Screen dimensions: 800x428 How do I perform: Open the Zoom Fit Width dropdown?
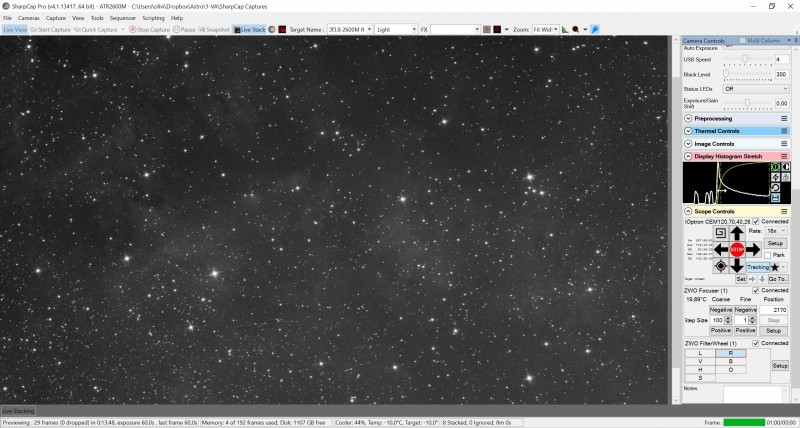556,30
